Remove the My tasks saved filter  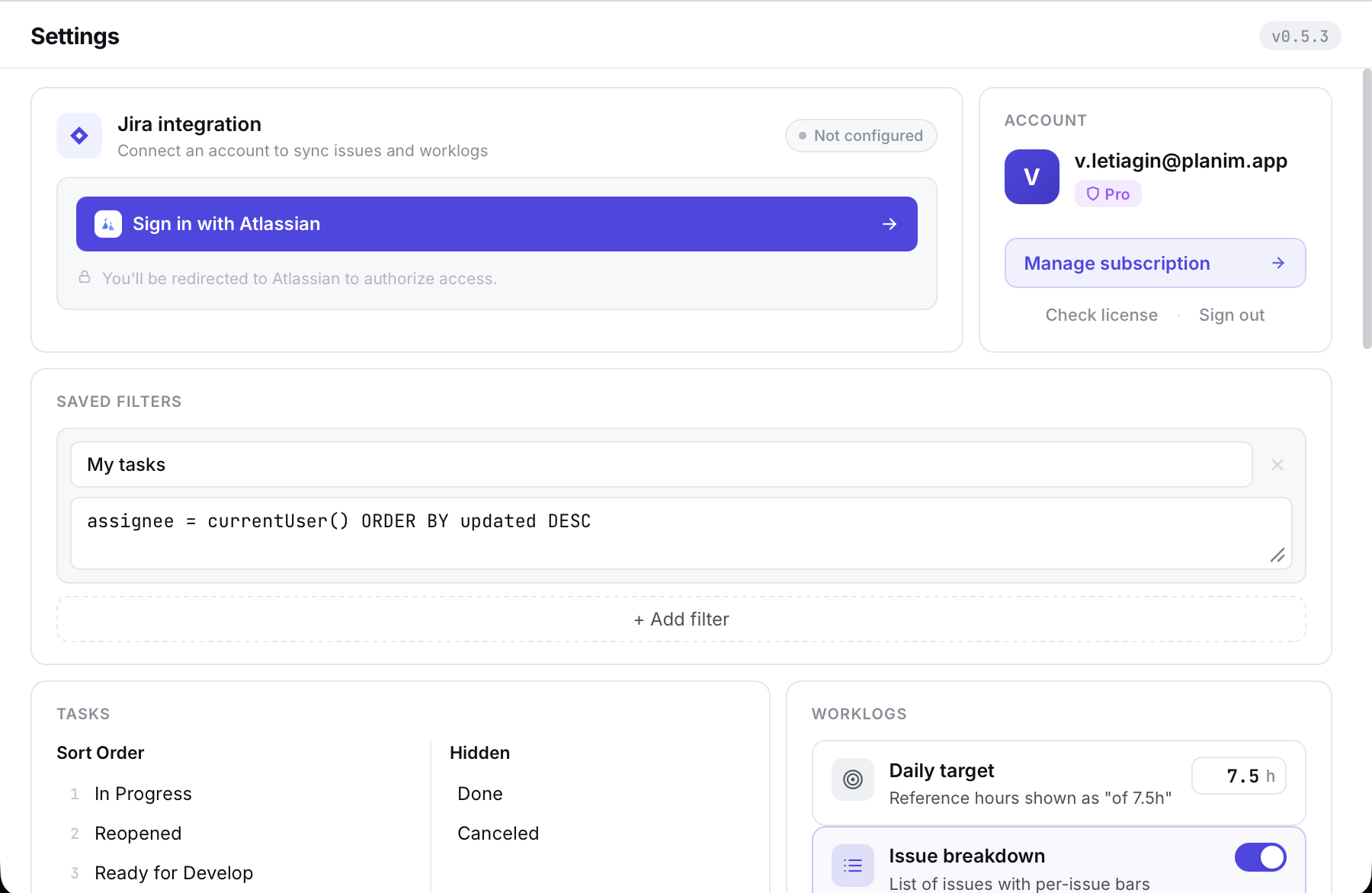1277,465
